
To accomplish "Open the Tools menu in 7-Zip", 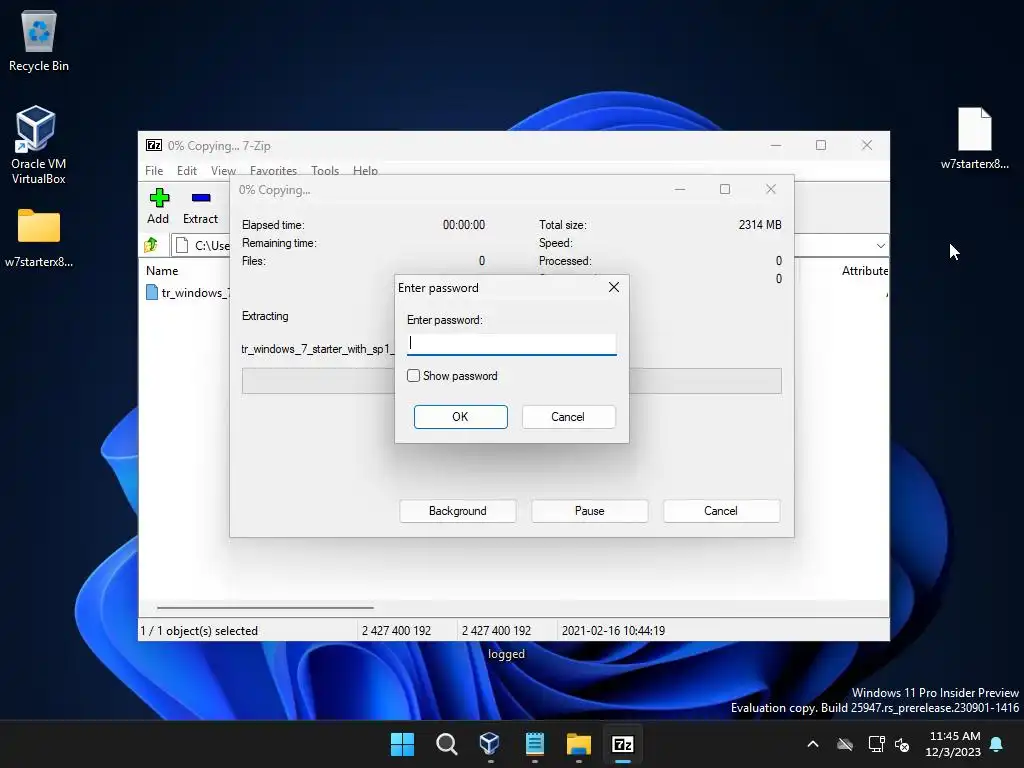I will pyautogui.click(x=325, y=170).
